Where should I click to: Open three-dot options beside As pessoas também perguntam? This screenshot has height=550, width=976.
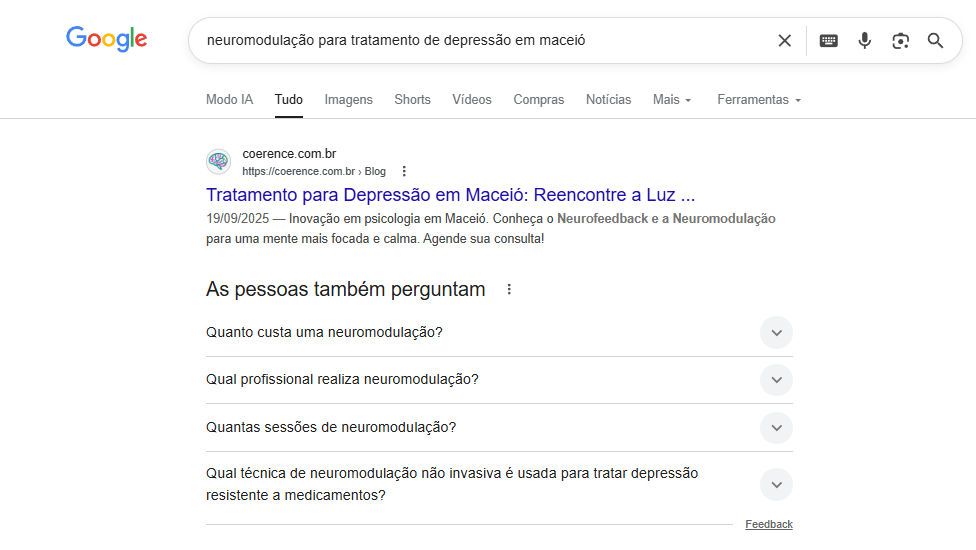[x=509, y=289]
